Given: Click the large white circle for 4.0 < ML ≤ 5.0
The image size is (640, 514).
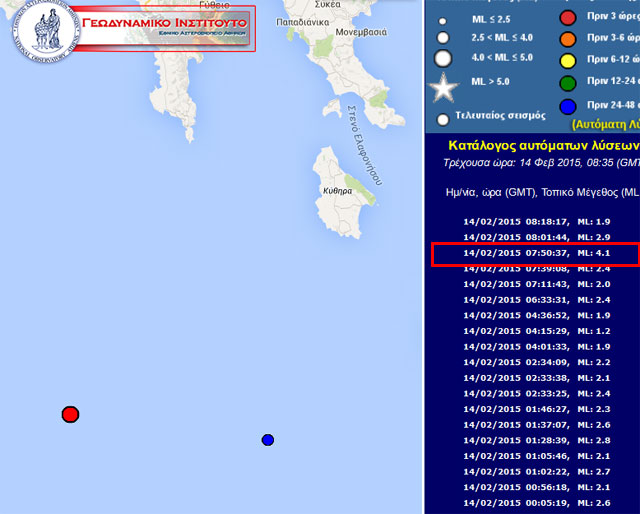Looking at the screenshot, I should point(443,57).
